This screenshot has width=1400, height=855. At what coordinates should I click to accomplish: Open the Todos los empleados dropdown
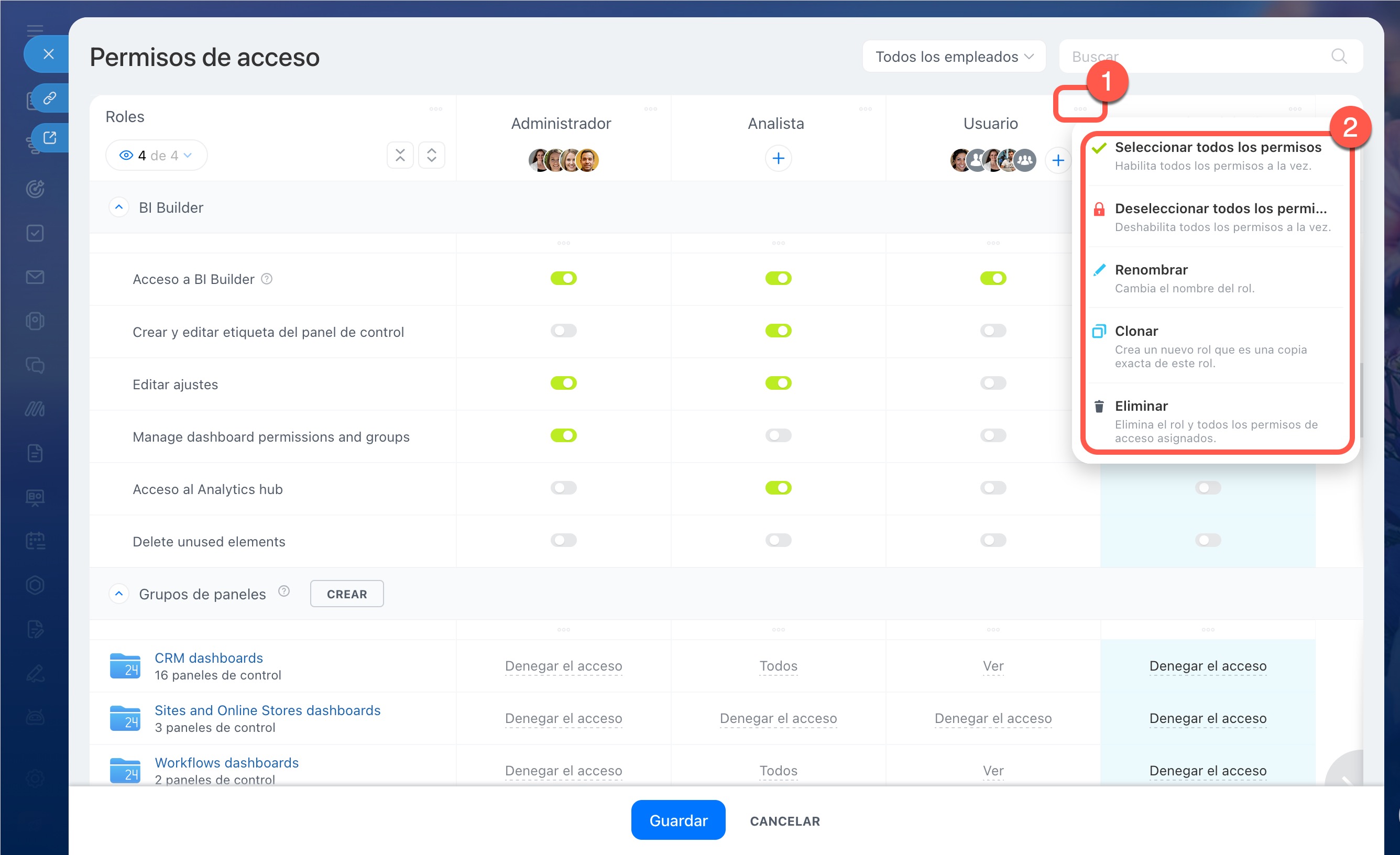954,57
